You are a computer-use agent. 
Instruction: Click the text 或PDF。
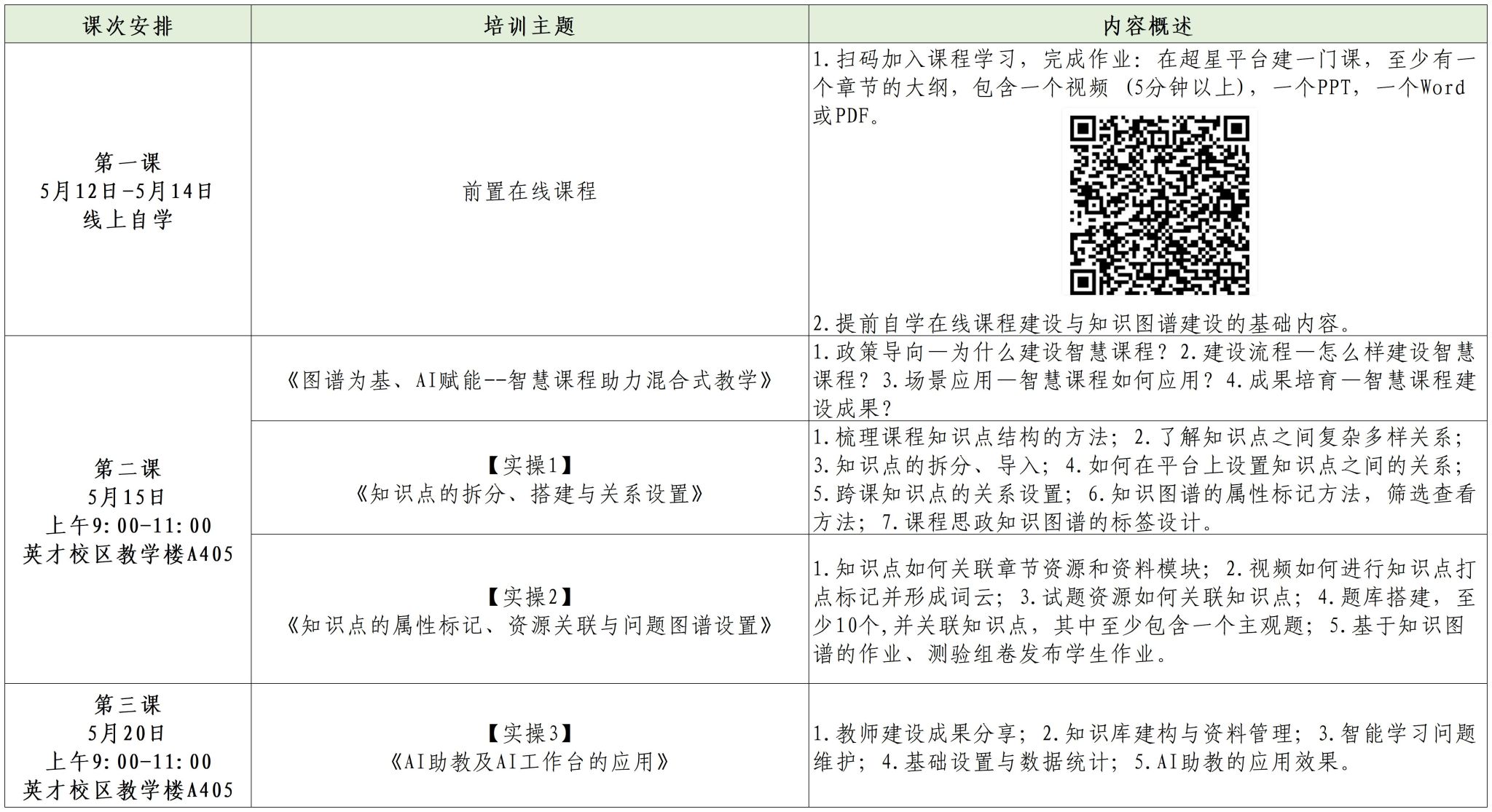click(x=847, y=116)
